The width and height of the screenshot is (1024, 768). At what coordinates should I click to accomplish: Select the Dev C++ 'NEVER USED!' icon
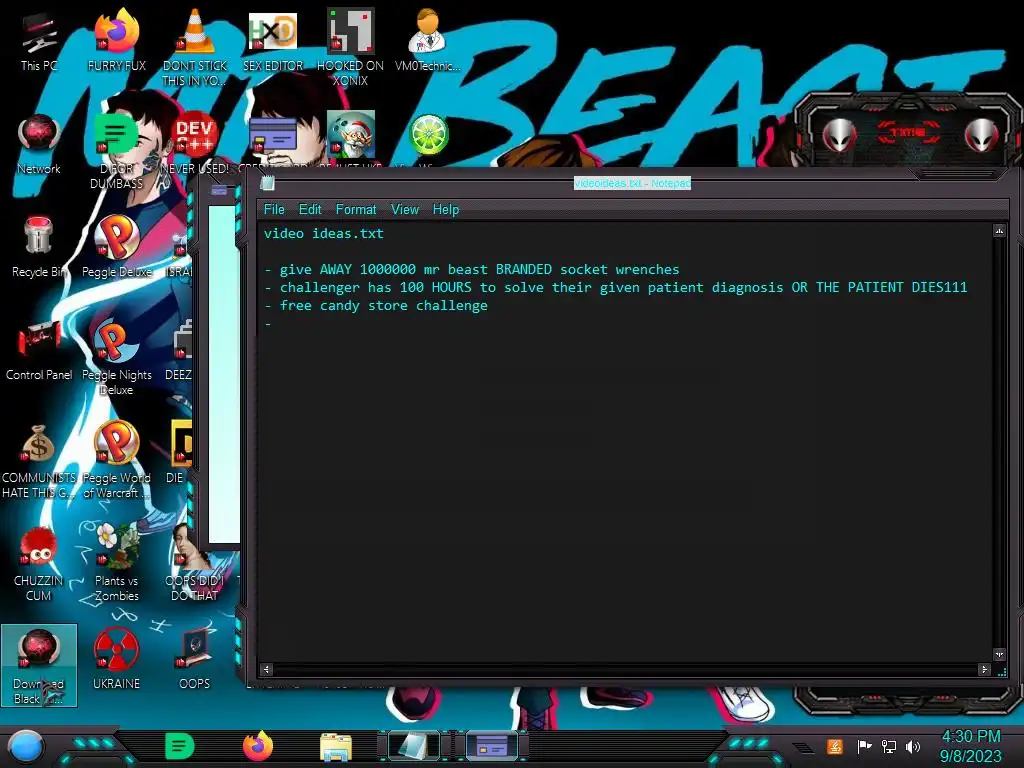coord(195,144)
